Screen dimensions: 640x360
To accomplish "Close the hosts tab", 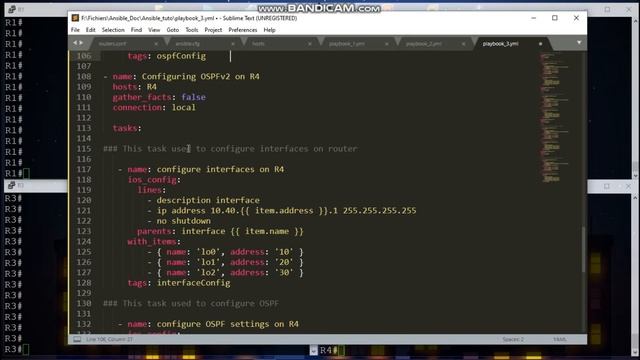I will click(310, 44).
